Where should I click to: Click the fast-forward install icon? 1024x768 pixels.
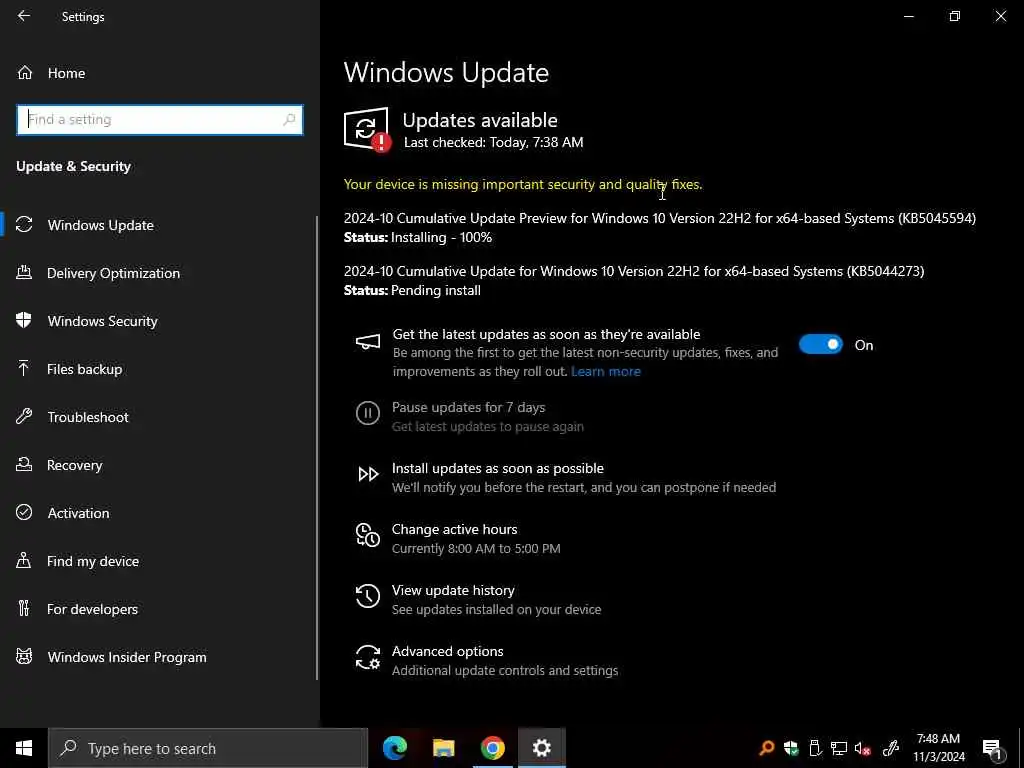368,474
